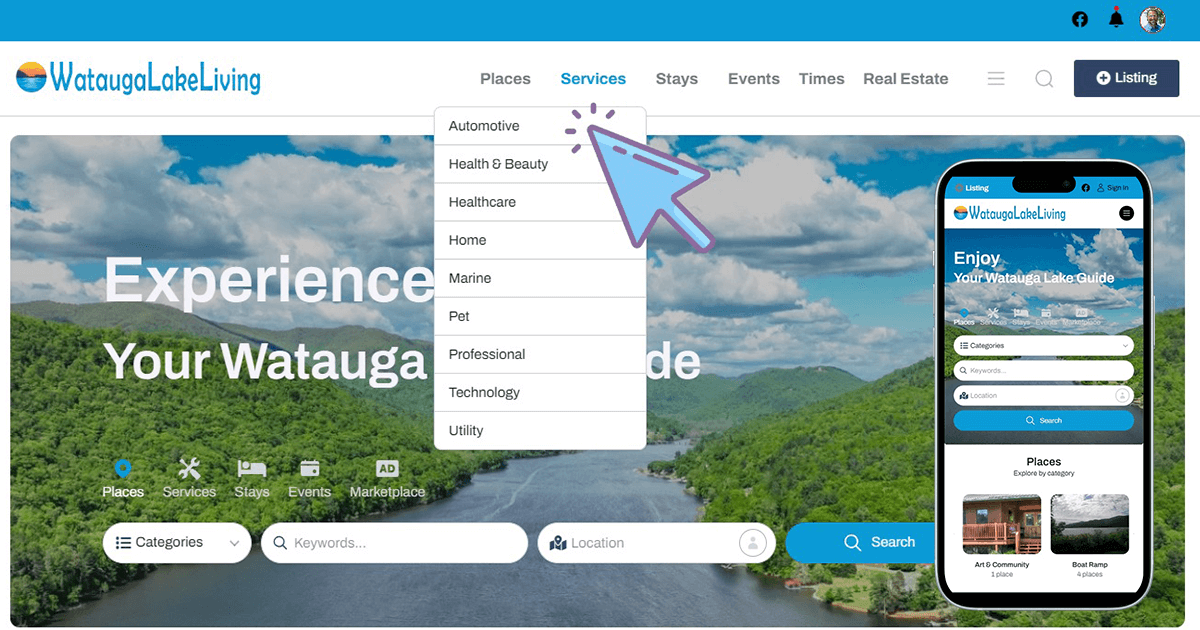This screenshot has width=1200, height=630.
Task: Open the hamburger menu icon in the navbar
Action: coord(996,78)
